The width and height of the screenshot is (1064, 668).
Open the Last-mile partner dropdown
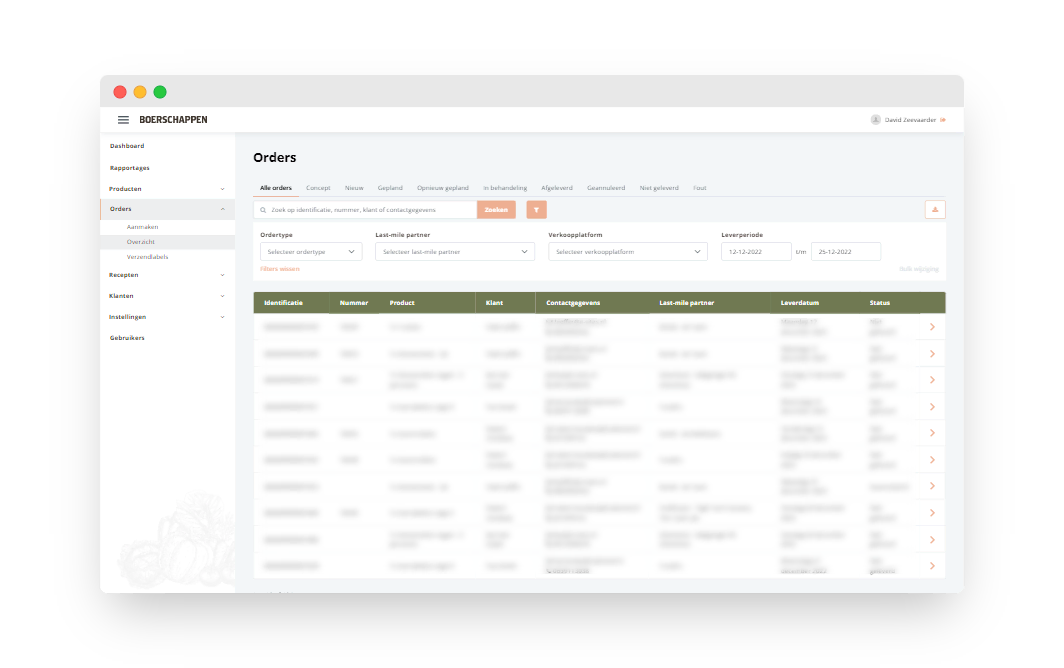click(455, 252)
